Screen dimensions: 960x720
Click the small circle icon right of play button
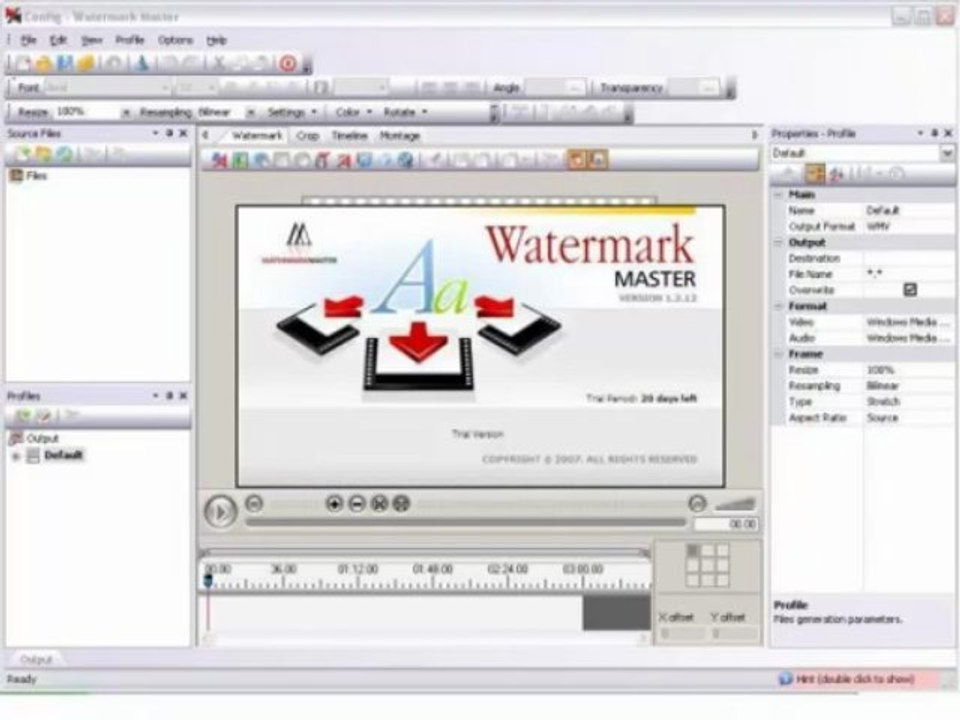click(254, 503)
